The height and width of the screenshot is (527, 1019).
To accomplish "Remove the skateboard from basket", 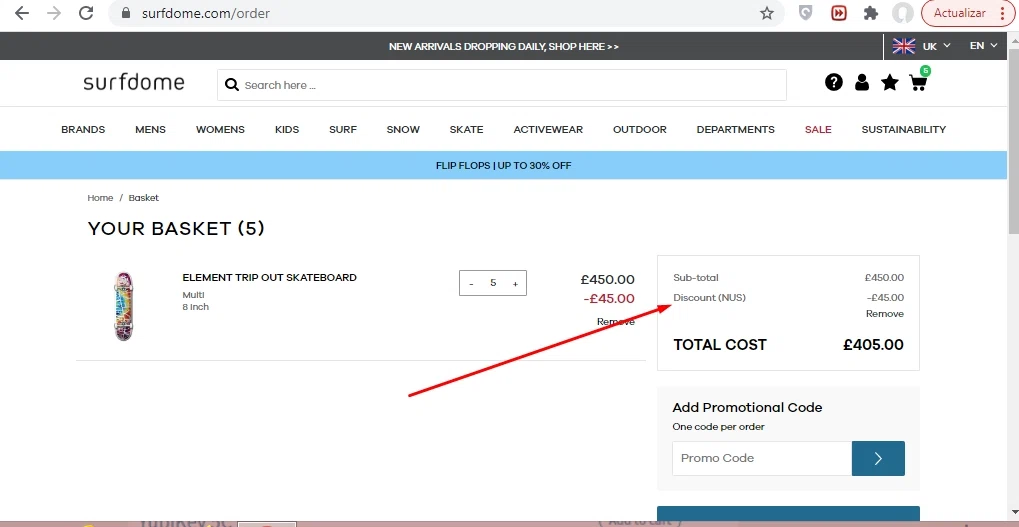I will coord(615,322).
